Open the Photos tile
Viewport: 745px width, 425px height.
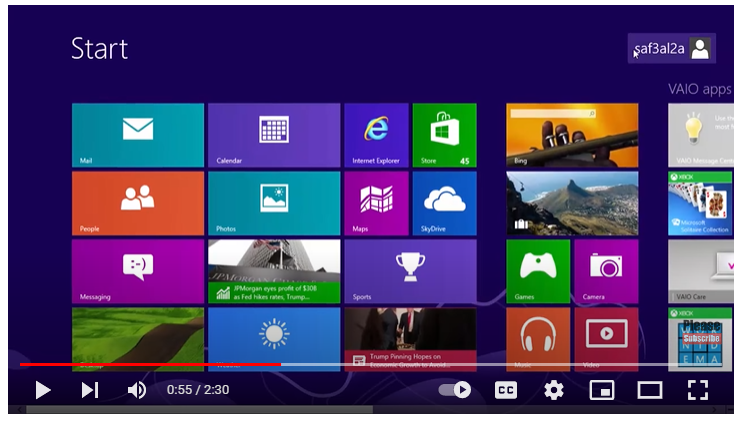(x=274, y=203)
